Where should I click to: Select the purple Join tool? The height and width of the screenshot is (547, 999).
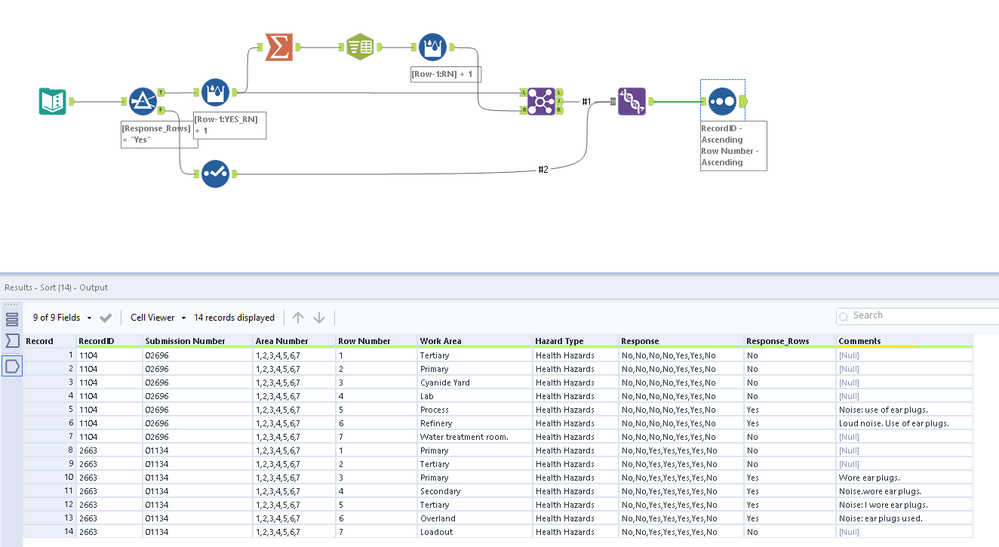tap(541, 101)
